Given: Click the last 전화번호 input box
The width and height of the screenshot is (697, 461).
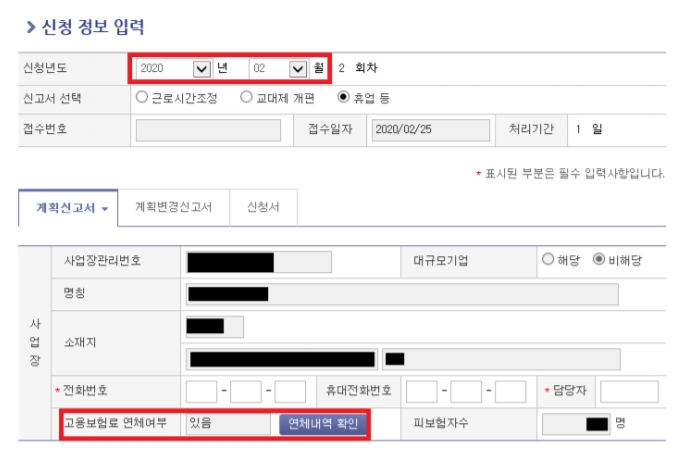Looking at the screenshot, I should pos(290,391).
